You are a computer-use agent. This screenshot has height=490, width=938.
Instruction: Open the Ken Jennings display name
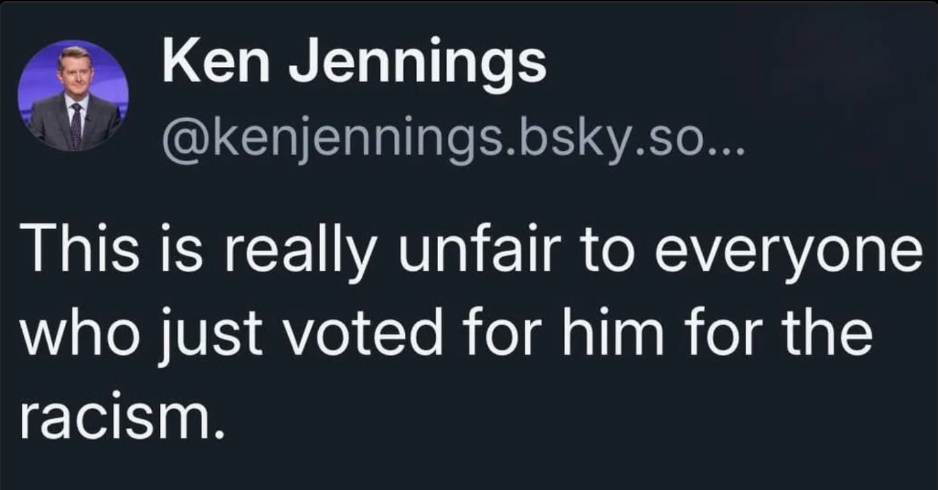coord(353,62)
